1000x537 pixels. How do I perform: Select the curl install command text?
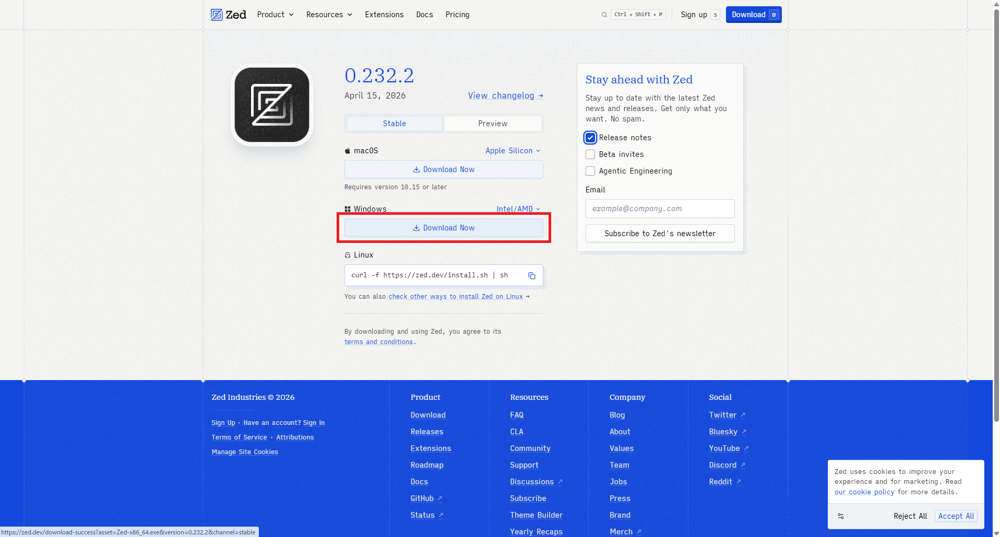pos(429,276)
